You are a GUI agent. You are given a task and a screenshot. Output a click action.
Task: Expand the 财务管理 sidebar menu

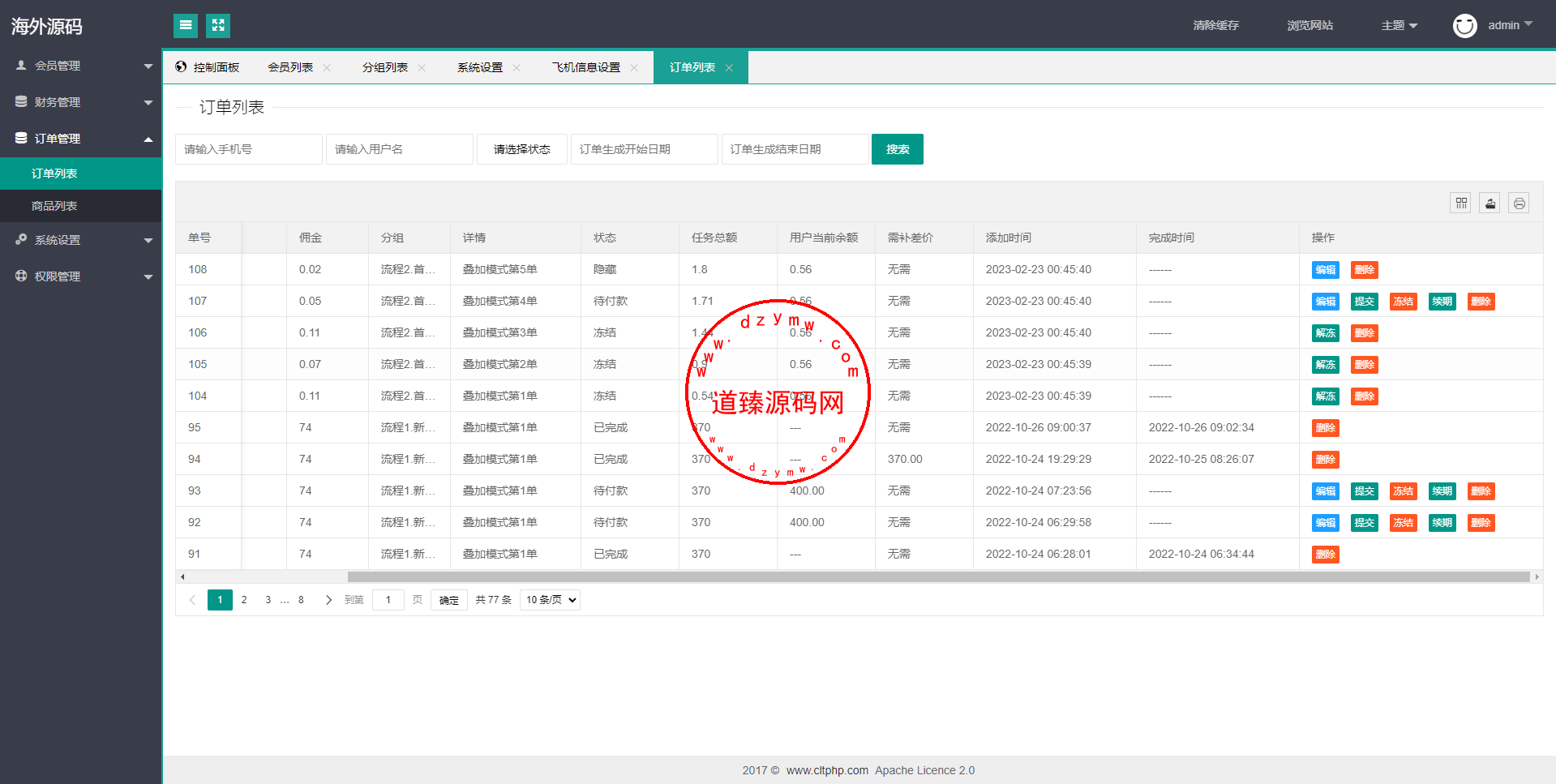[x=81, y=102]
